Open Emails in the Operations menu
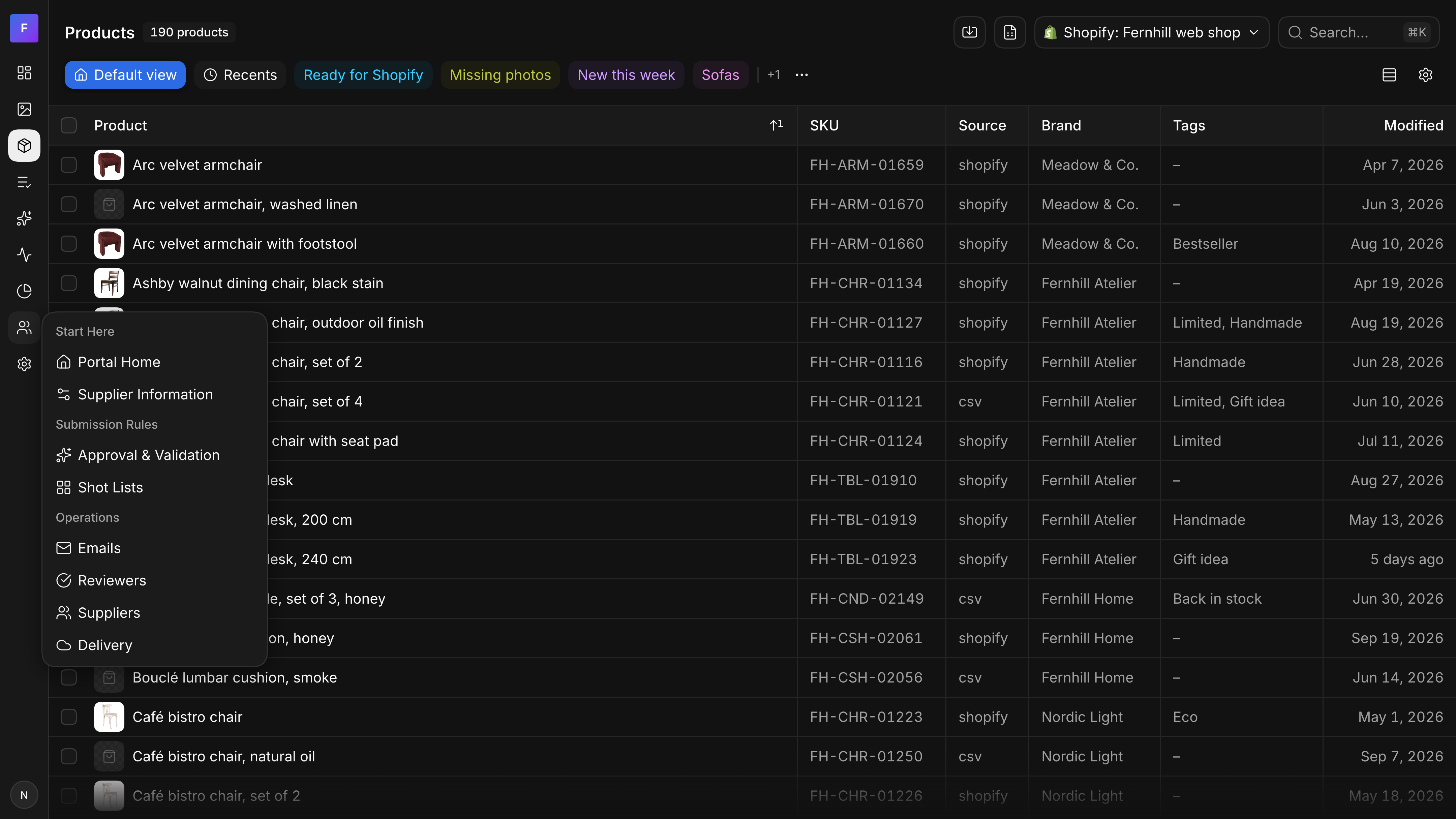Viewport: 1456px width, 819px height. pyautogui.click(x=154, y=548)
